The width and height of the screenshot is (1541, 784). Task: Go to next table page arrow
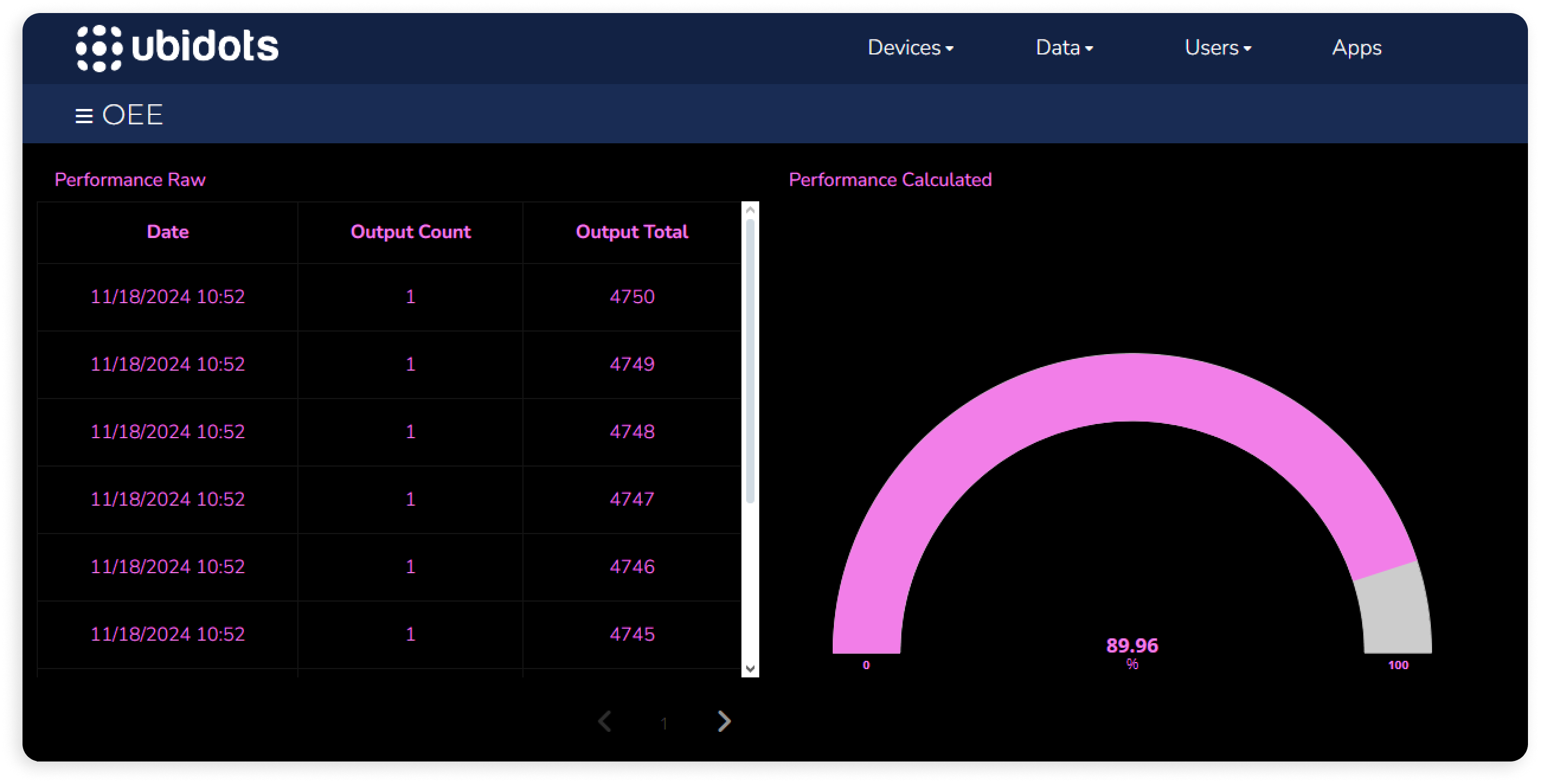(724, 721)
